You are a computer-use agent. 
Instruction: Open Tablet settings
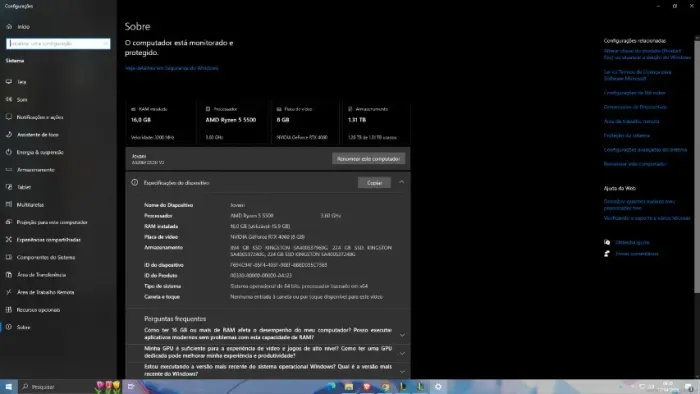(18, 187)
